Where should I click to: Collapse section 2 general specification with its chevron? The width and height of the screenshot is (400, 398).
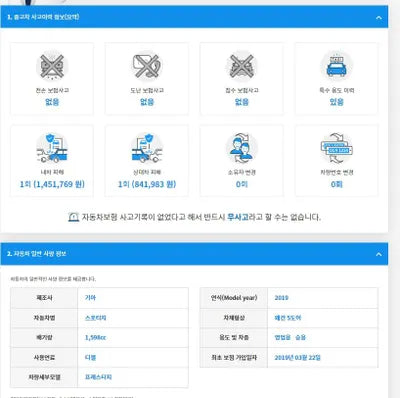click(379, 254)
